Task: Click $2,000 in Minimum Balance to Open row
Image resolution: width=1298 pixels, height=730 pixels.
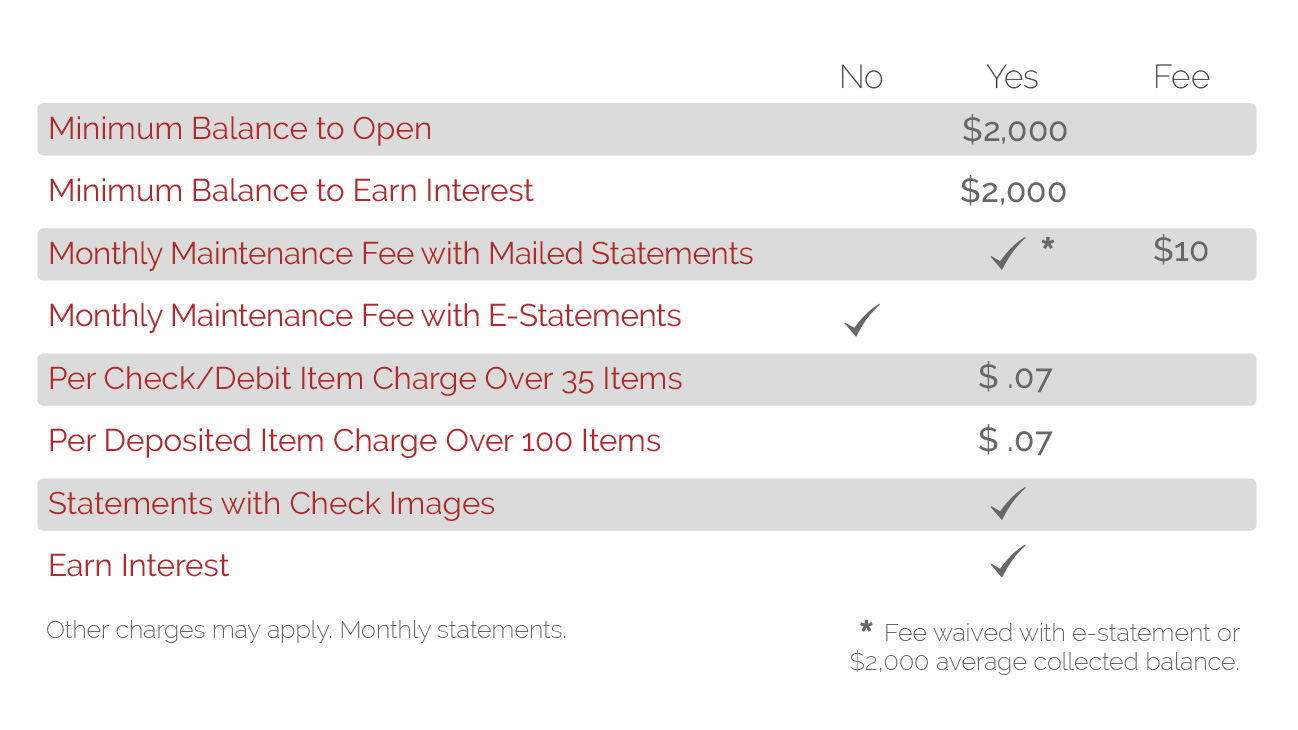Action: [x=1015, y=130]
